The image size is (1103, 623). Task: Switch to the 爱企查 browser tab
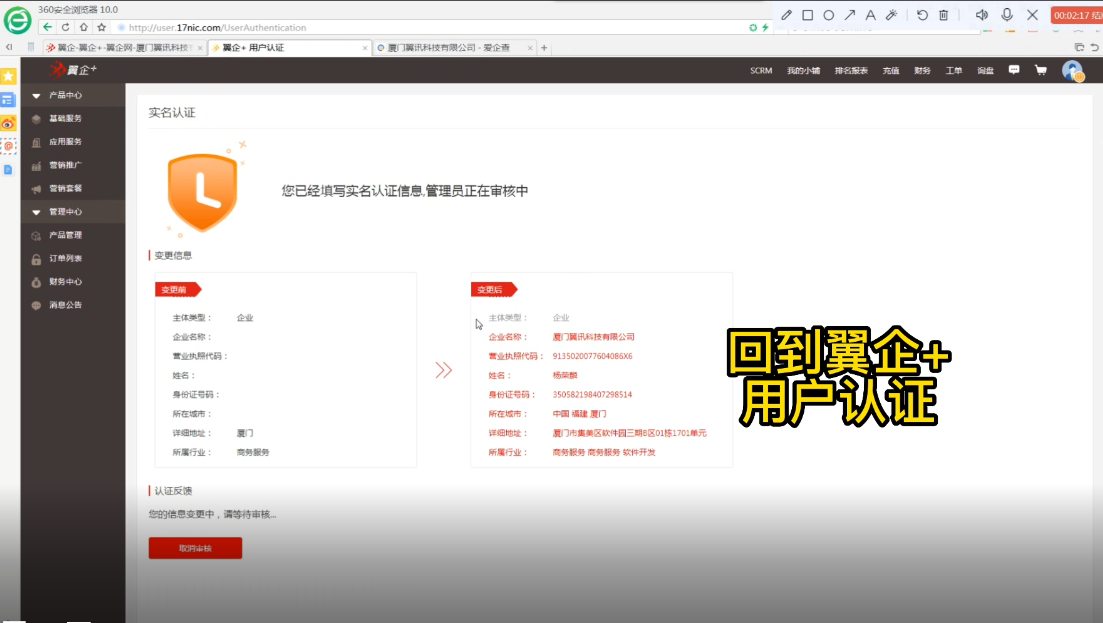[x=453, y=48]
